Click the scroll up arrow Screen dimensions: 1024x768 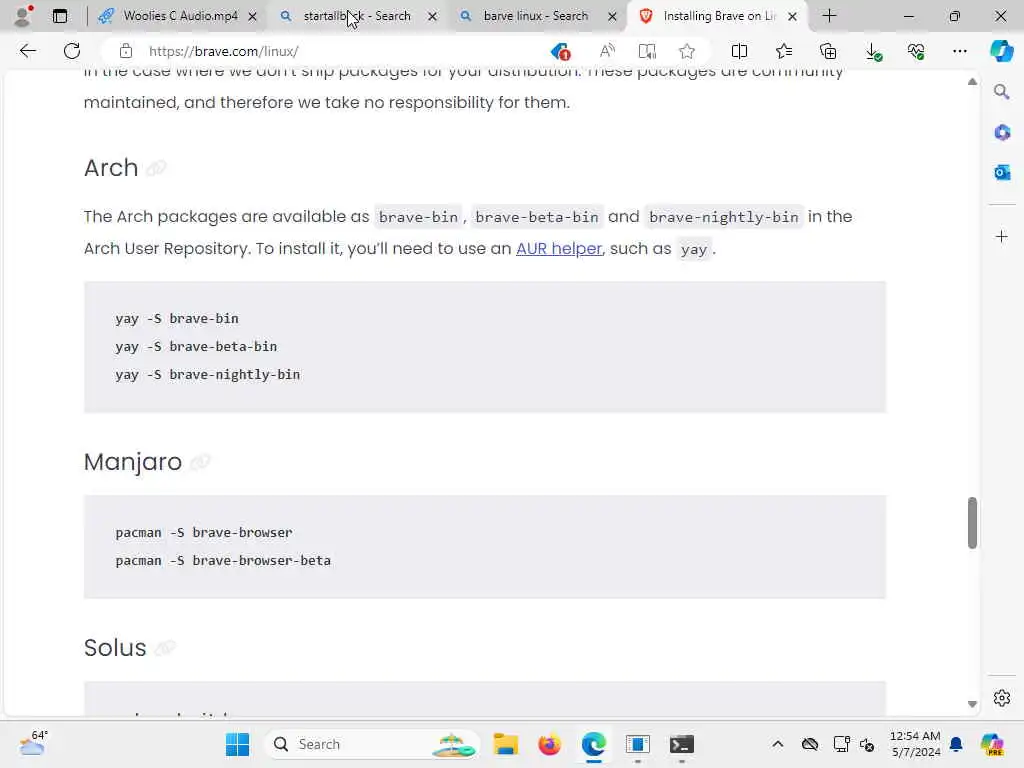pyautogui.click(x=972, y=82)
